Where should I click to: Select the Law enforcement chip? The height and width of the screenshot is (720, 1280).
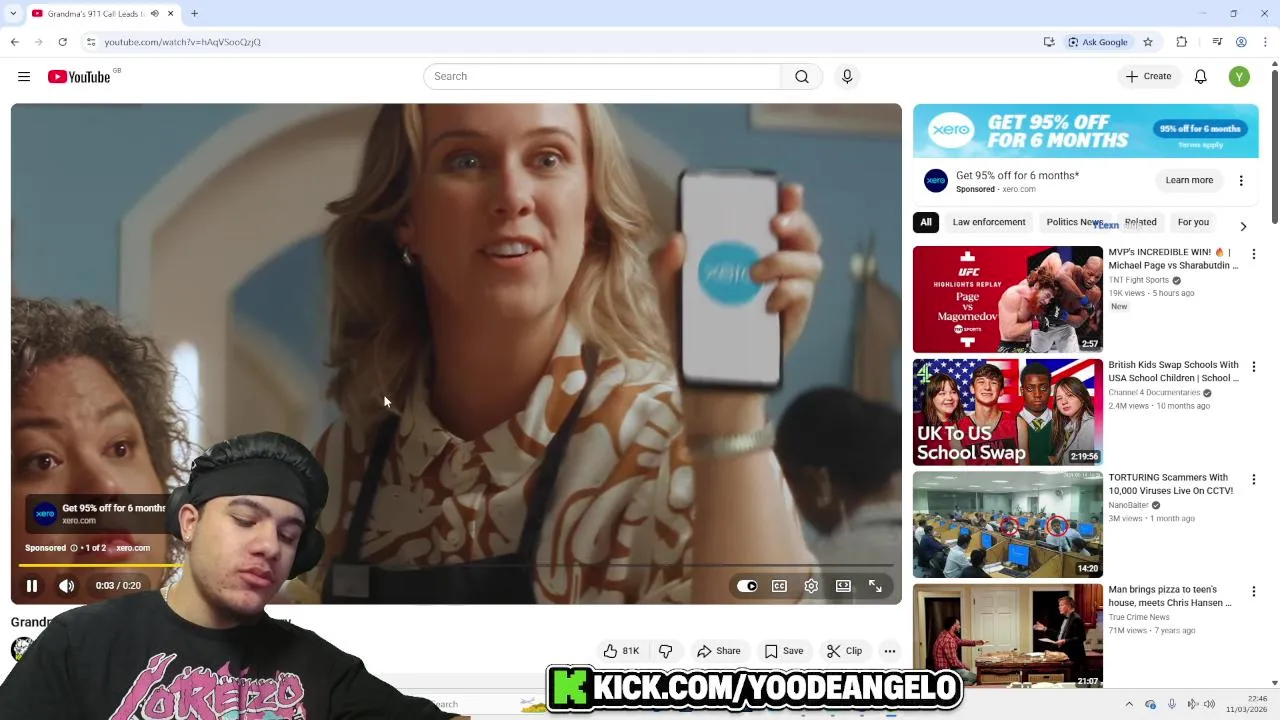point(989,222)
